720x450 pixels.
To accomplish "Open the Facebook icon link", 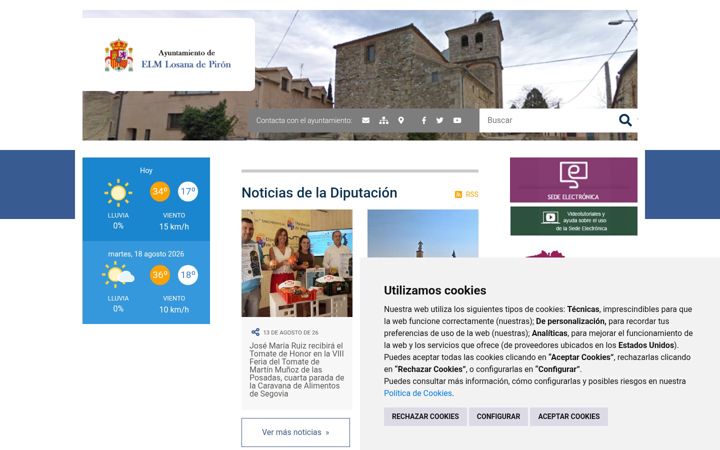I will [x=424, y=120].
